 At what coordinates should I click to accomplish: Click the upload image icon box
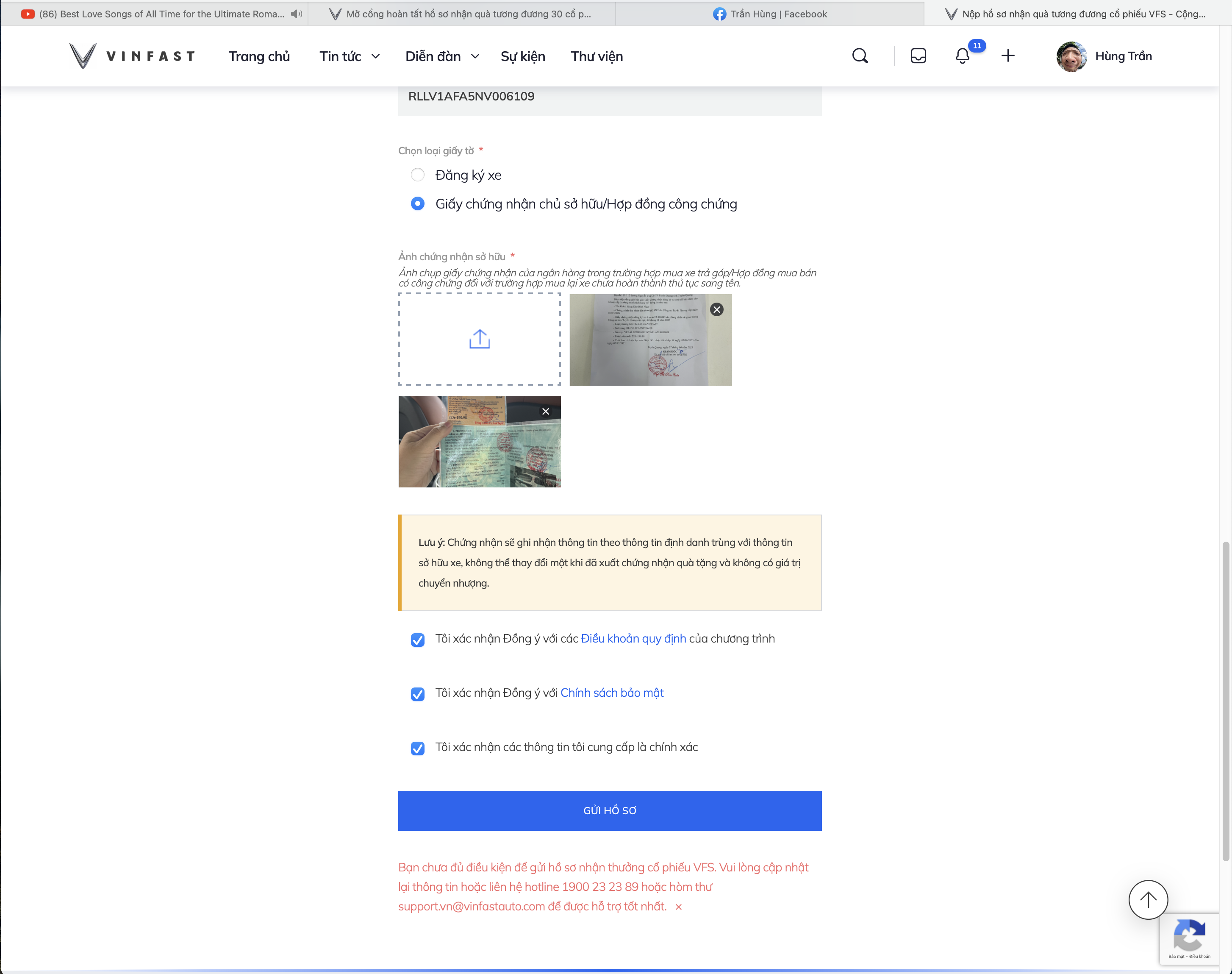tap(479, 340)
